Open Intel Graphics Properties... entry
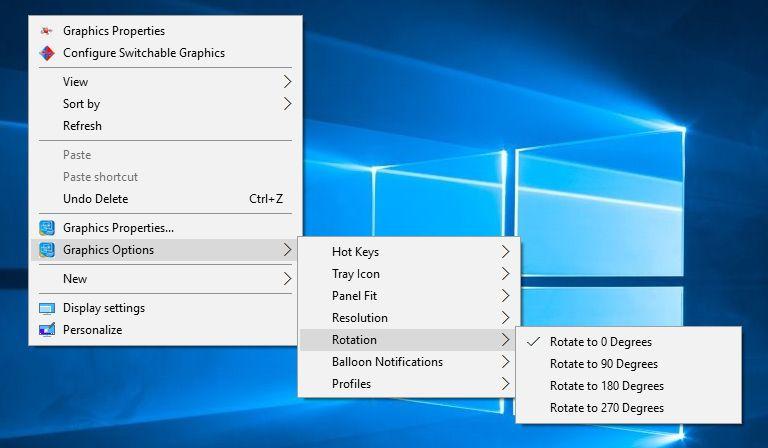 tap(165, 228)
